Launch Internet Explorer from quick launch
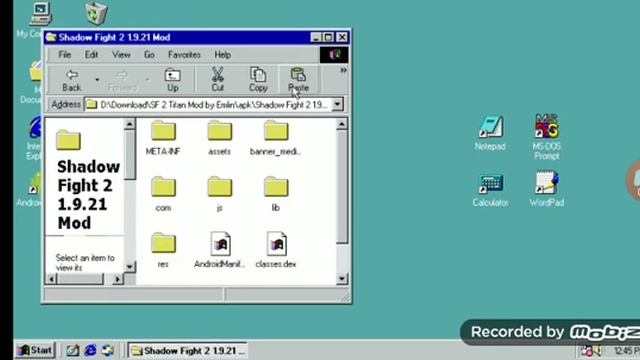The width and height of the screenshot is (640, 360). (90, 350)
